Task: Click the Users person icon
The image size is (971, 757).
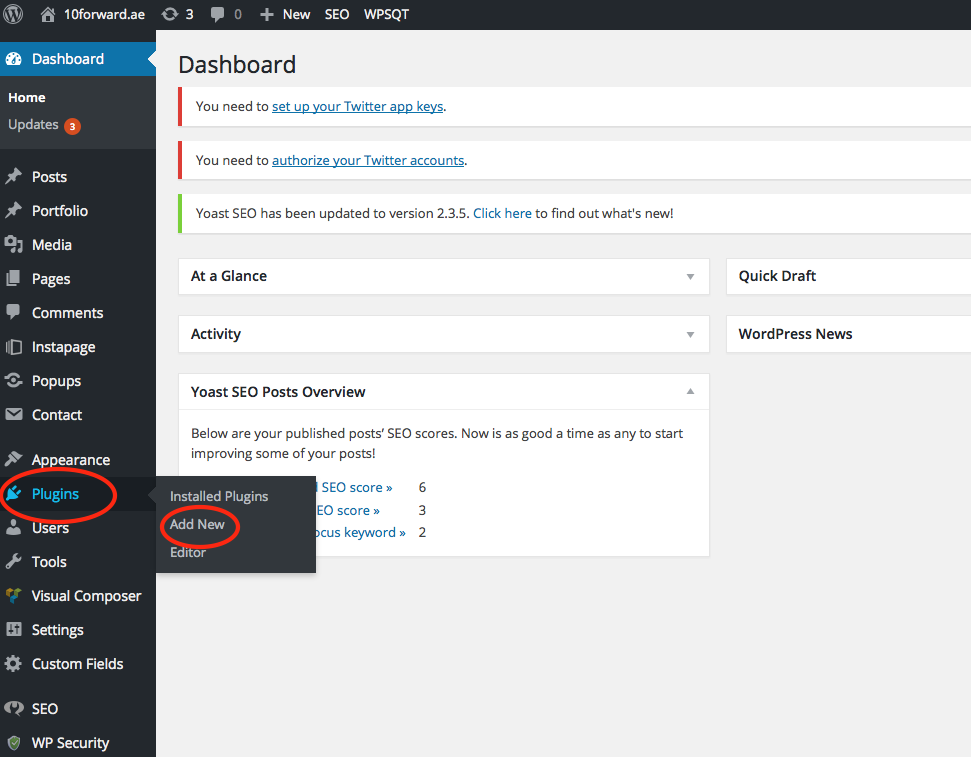Action: [x=14, y=528]
